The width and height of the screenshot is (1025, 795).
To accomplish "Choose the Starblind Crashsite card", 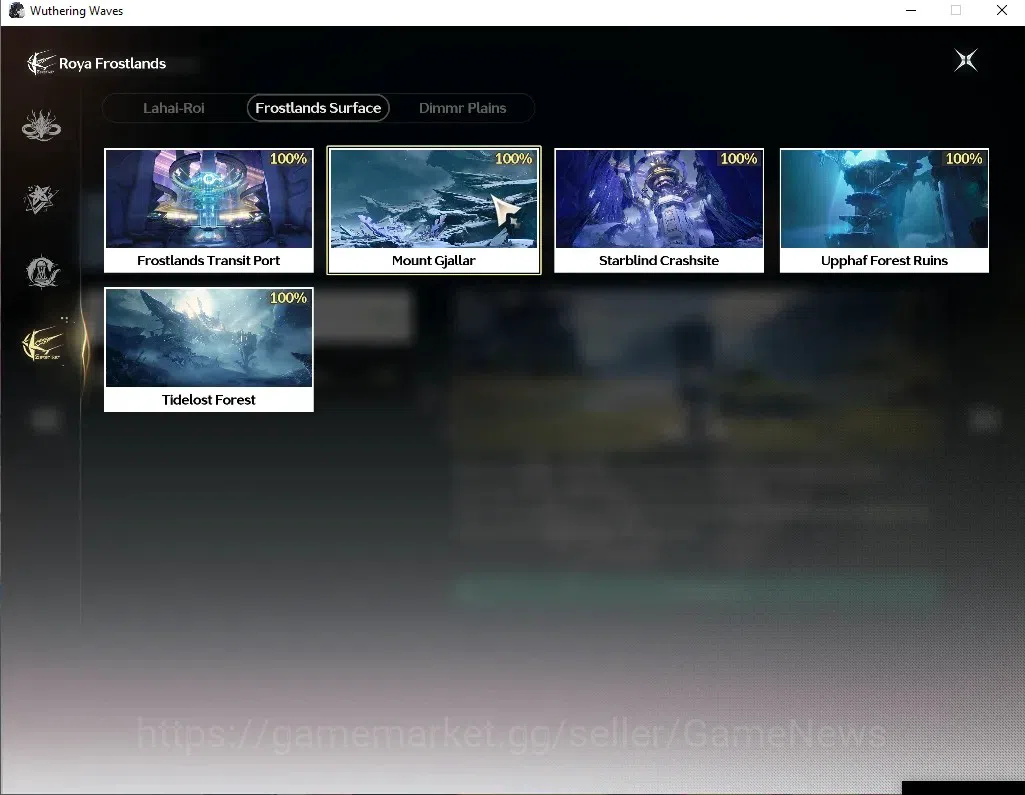I will [x=659, y=211].
